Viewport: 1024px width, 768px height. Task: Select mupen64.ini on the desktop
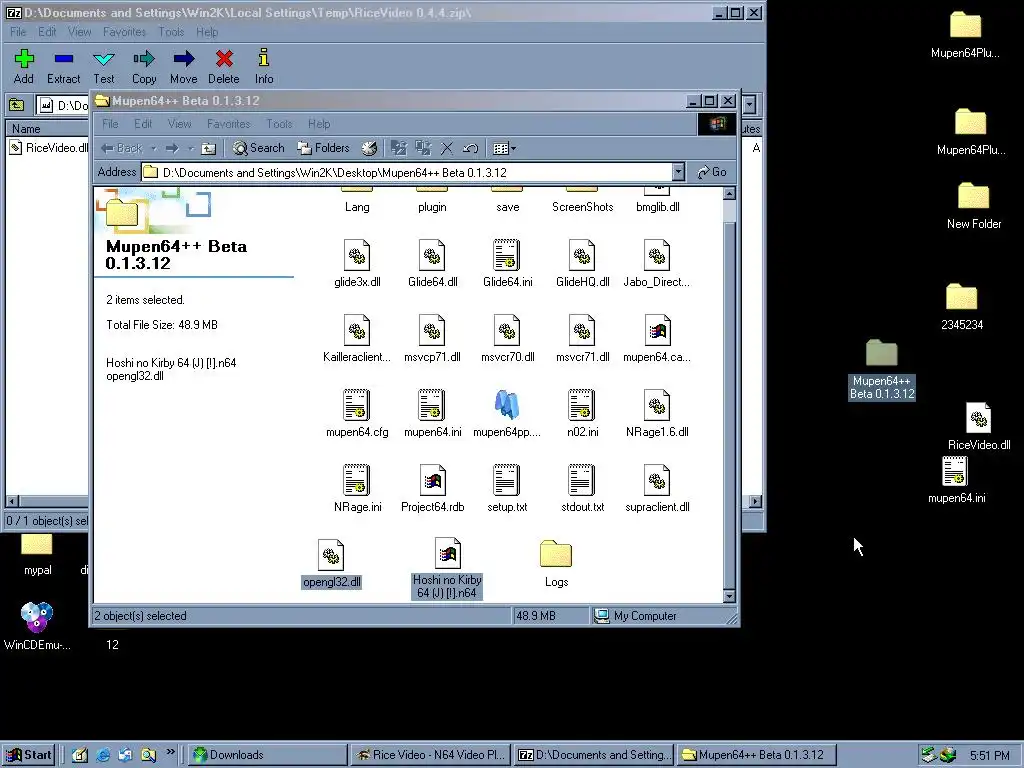(956, 480)
